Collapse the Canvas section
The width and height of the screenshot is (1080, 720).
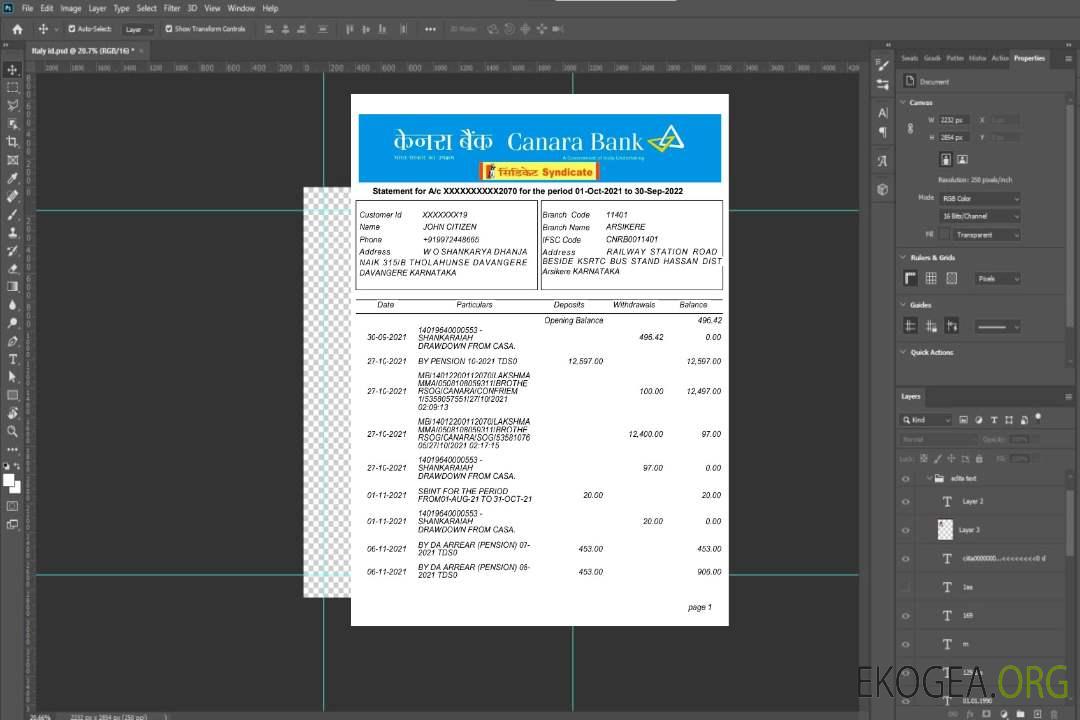904,103
